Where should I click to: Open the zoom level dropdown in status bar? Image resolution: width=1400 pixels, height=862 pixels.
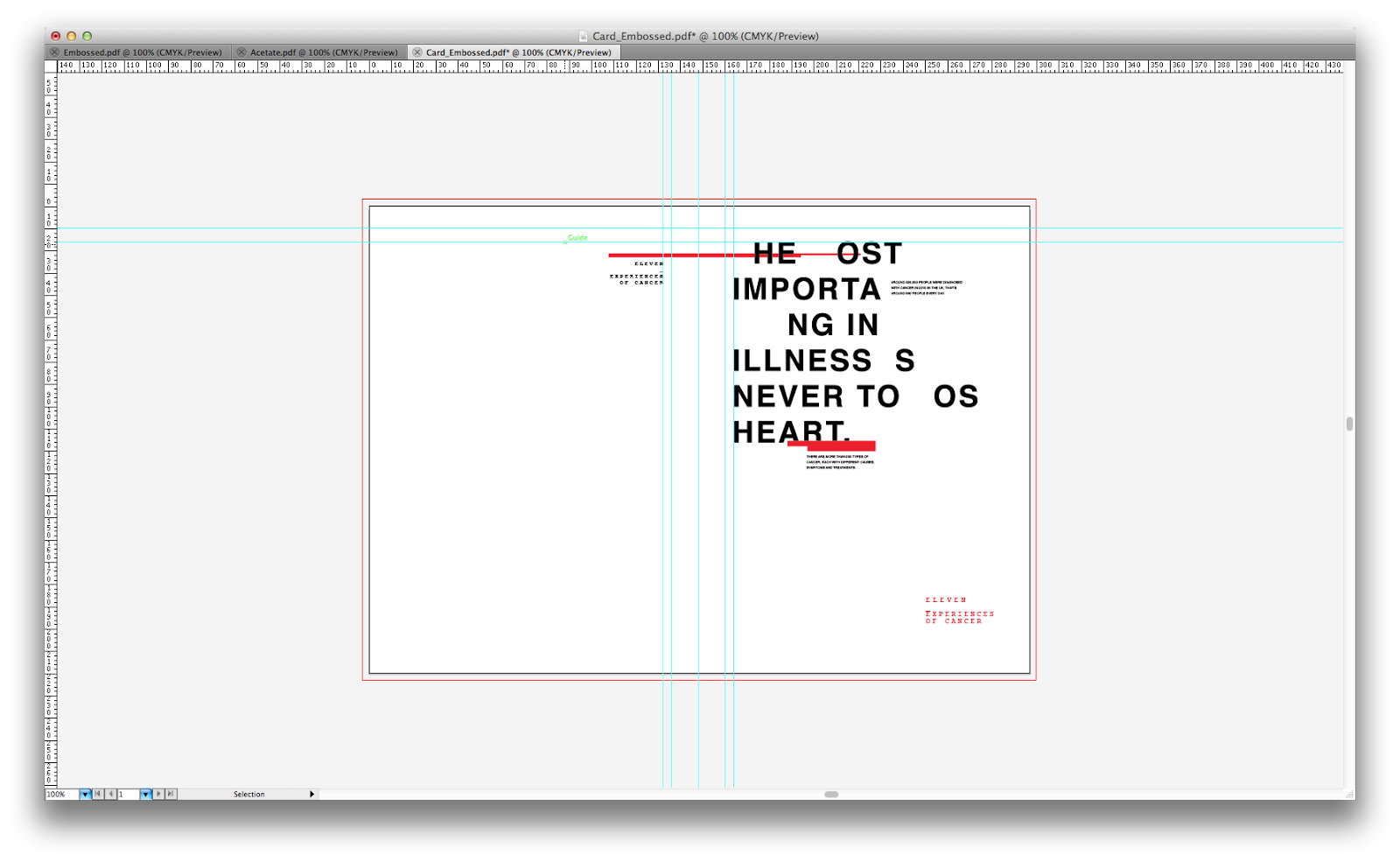pyautogui.click(x=84, y=795)
